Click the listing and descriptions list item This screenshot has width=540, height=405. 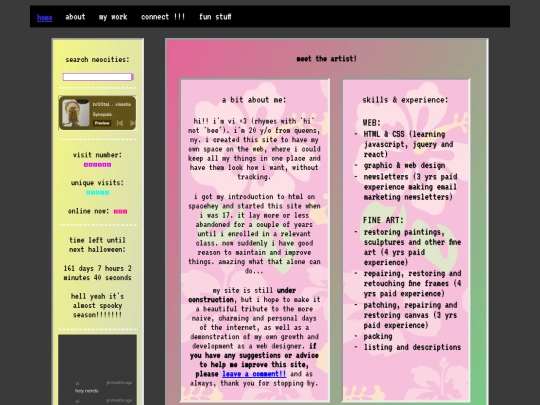412,347
